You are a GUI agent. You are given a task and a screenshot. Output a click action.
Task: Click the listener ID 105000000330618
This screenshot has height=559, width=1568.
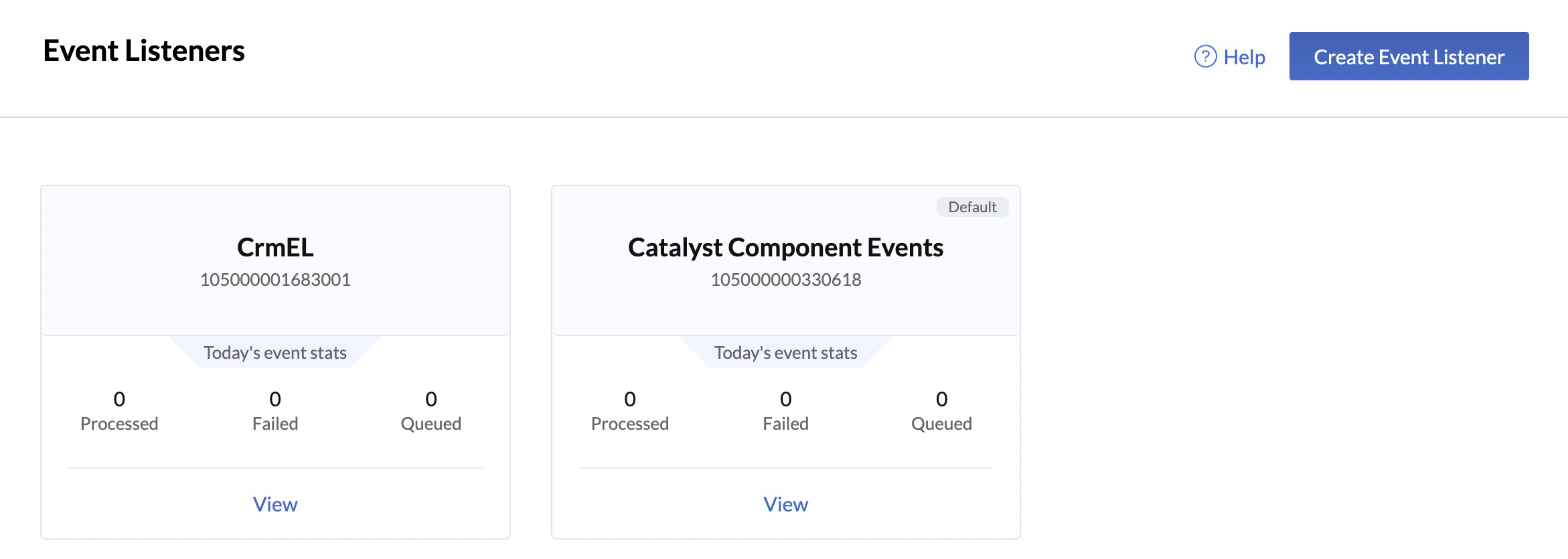[785, 281]
